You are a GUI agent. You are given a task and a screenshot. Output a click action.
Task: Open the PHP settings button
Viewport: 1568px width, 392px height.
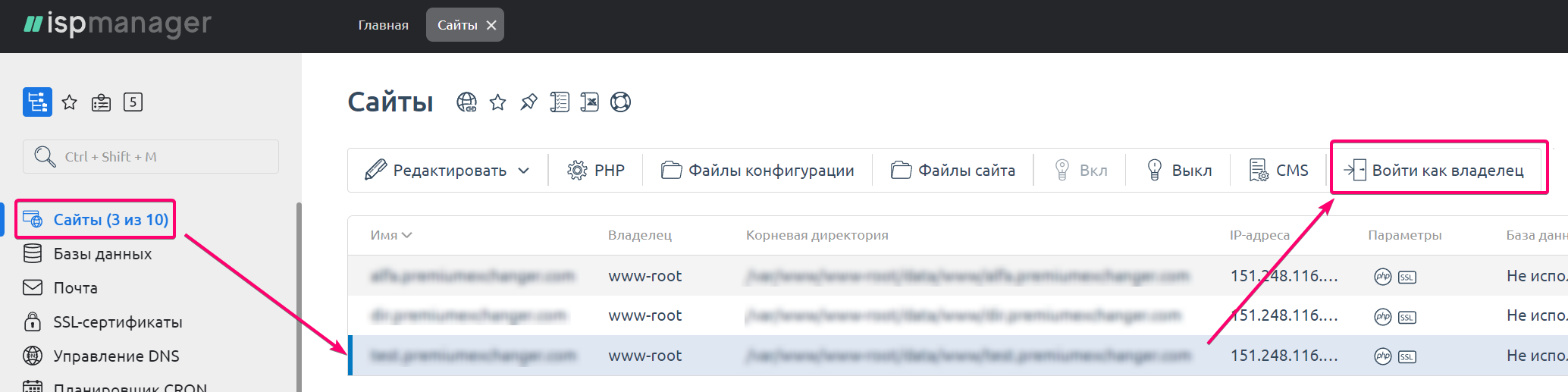pyautogui.click(x=596, y=171)
